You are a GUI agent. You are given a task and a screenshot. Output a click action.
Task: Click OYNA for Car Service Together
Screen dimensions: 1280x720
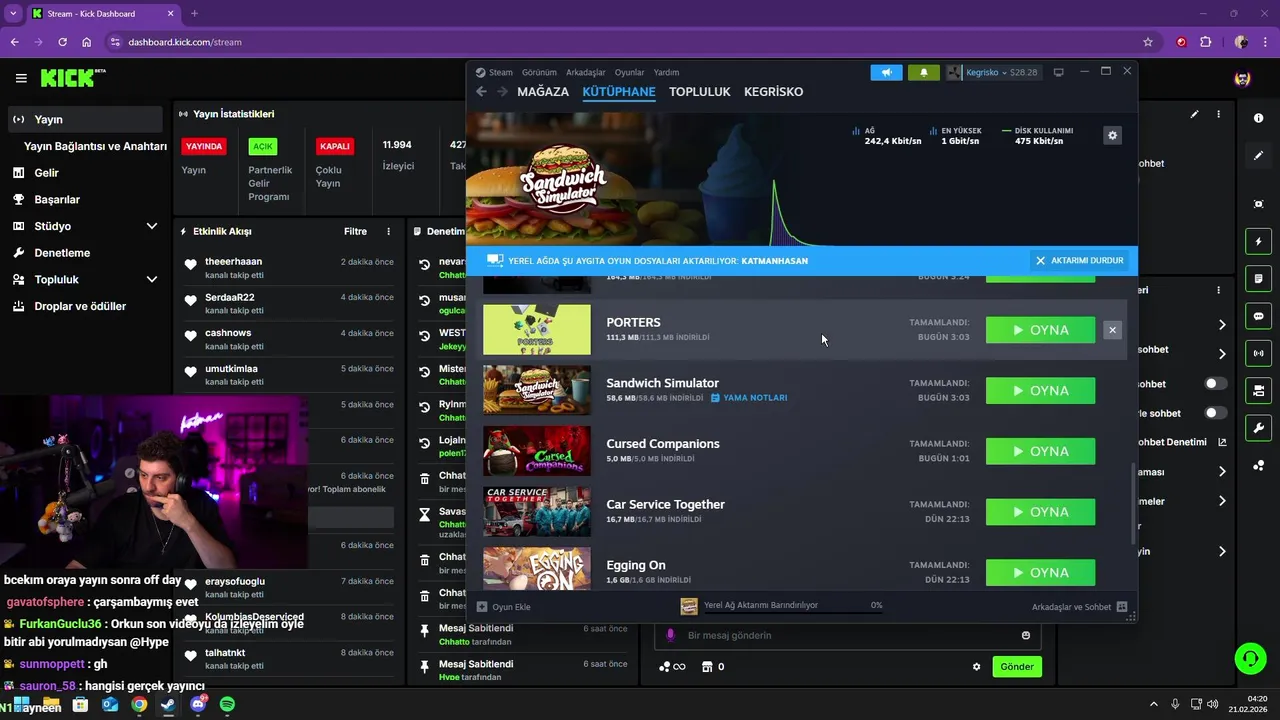[x=1040, y=512]
